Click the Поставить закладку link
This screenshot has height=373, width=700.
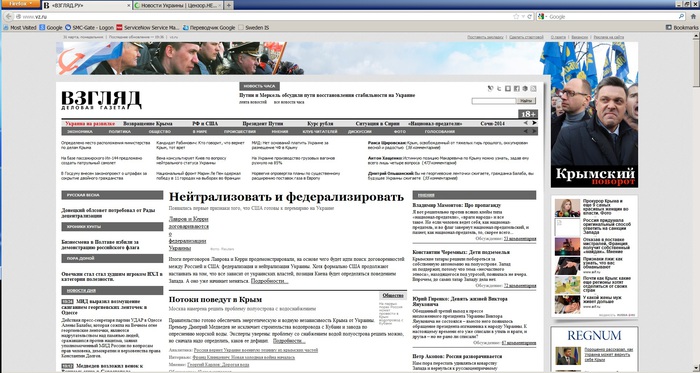coord(486,37)
